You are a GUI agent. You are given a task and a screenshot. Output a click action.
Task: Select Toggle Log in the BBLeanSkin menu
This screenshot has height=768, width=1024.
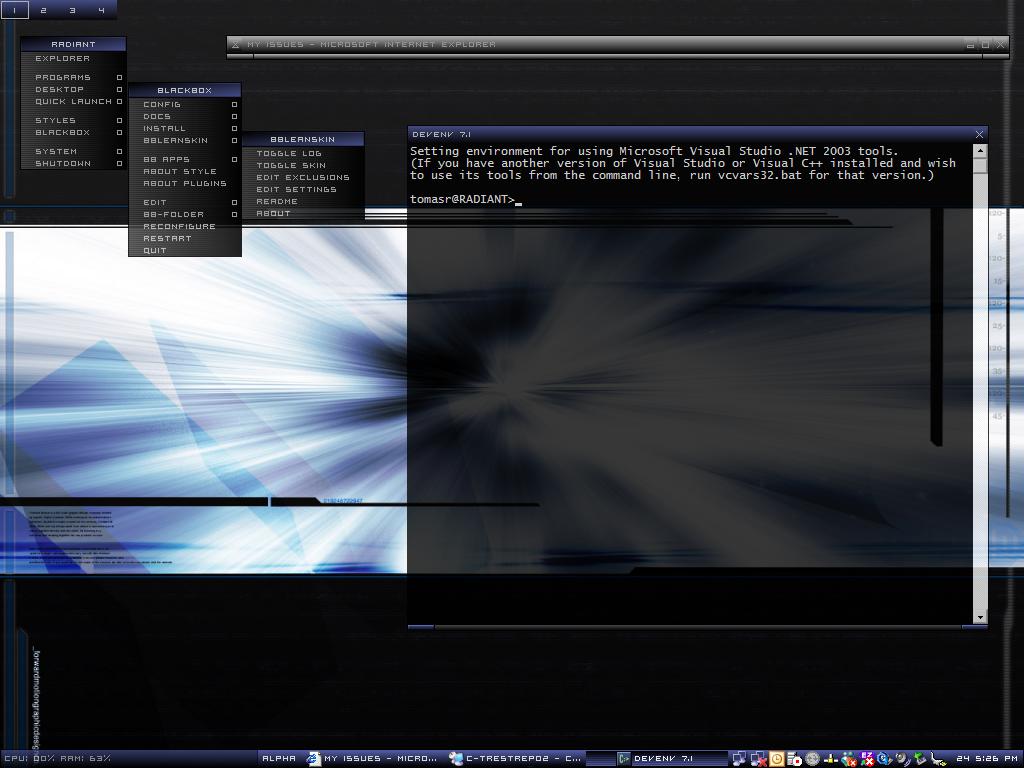tap(303, 153)
